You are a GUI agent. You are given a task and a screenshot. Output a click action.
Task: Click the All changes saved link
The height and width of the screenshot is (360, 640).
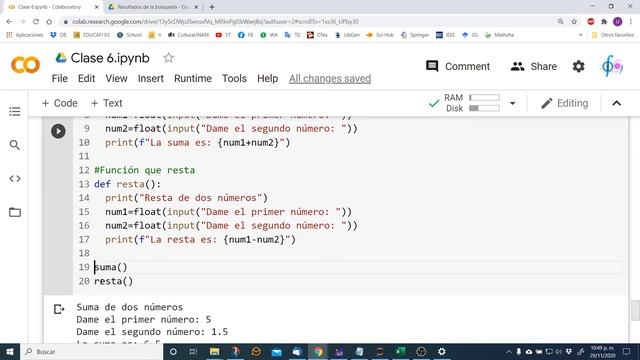point(330,78)
